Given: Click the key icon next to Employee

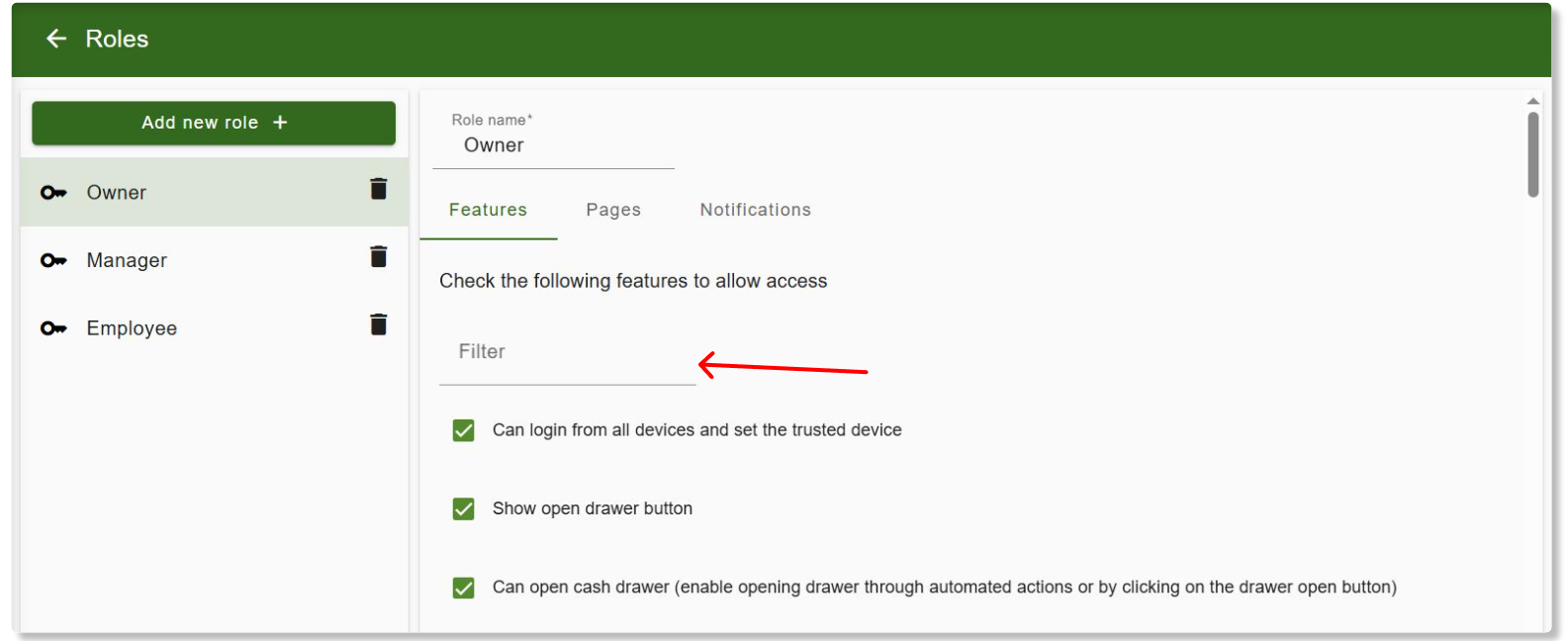Looking at the screenshot, I should [53, 328].
